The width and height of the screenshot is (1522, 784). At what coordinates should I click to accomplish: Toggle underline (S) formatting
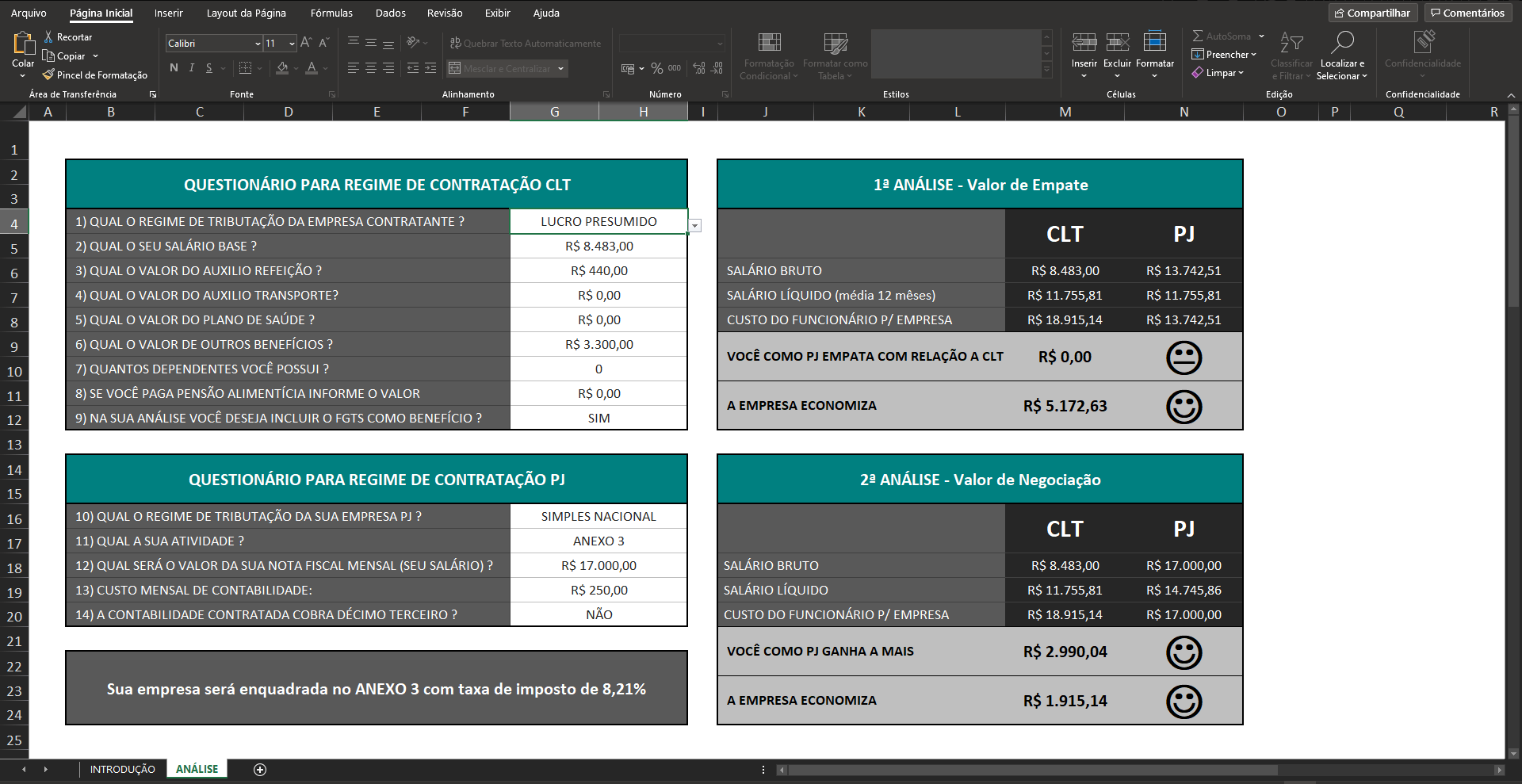coord(208,68)
